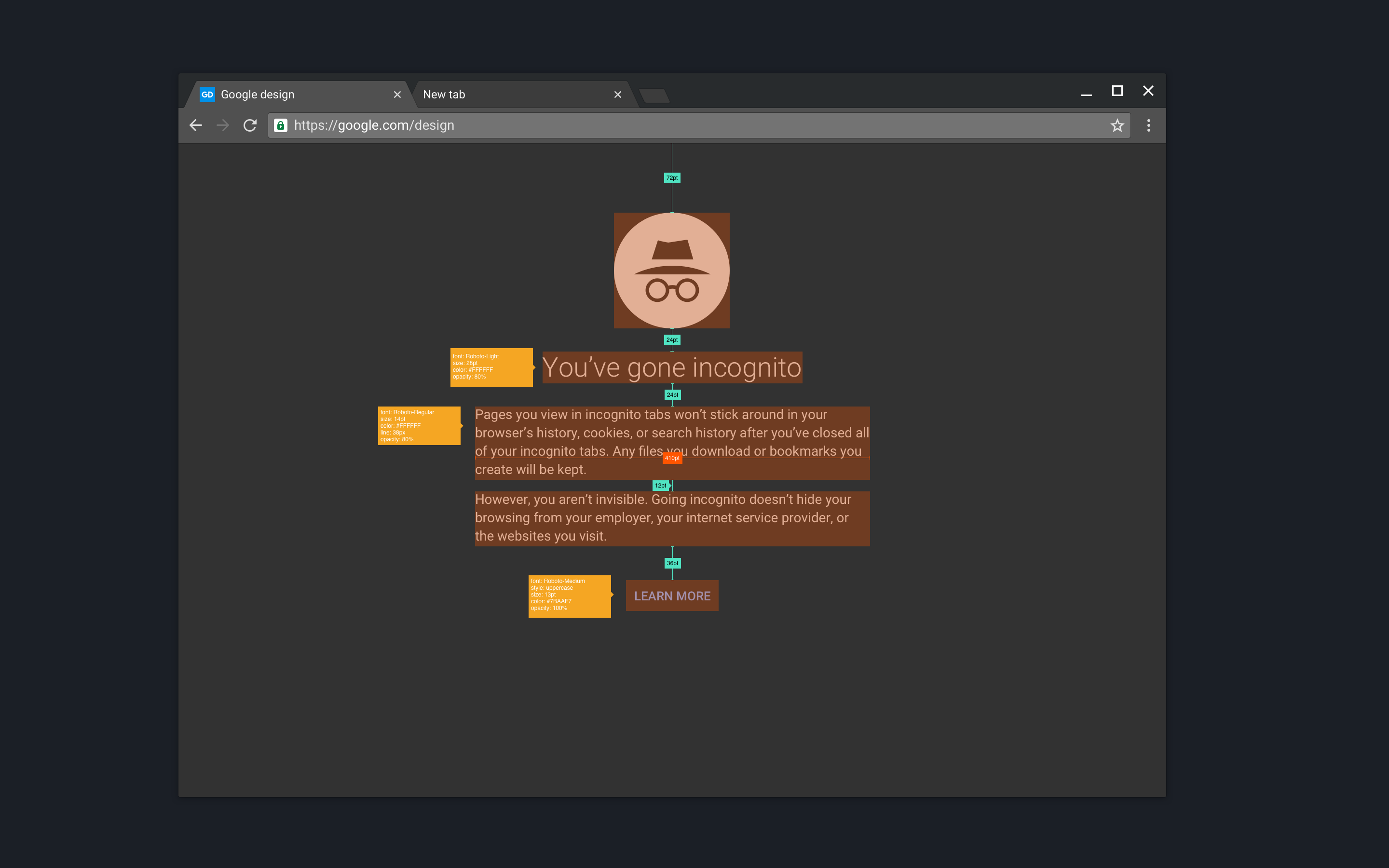The width and height of the screenshot is (1389, 868).
Task: Toggle the 72pt spacing indicator marker
Action: pos(670,178)
